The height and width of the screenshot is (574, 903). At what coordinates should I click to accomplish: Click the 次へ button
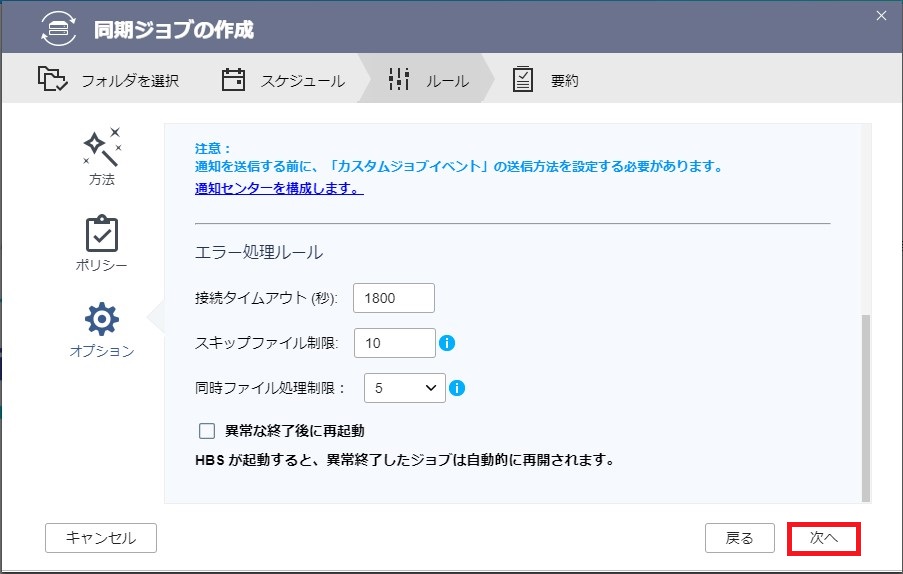click(x=824, y=538)
